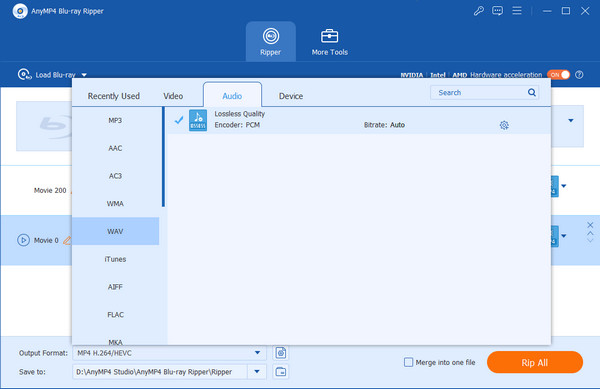The height and width of the screenshot is (389, 600).
Task: Expand Movie 0 format dropdown arrow
Action: (x=564, y=236)
